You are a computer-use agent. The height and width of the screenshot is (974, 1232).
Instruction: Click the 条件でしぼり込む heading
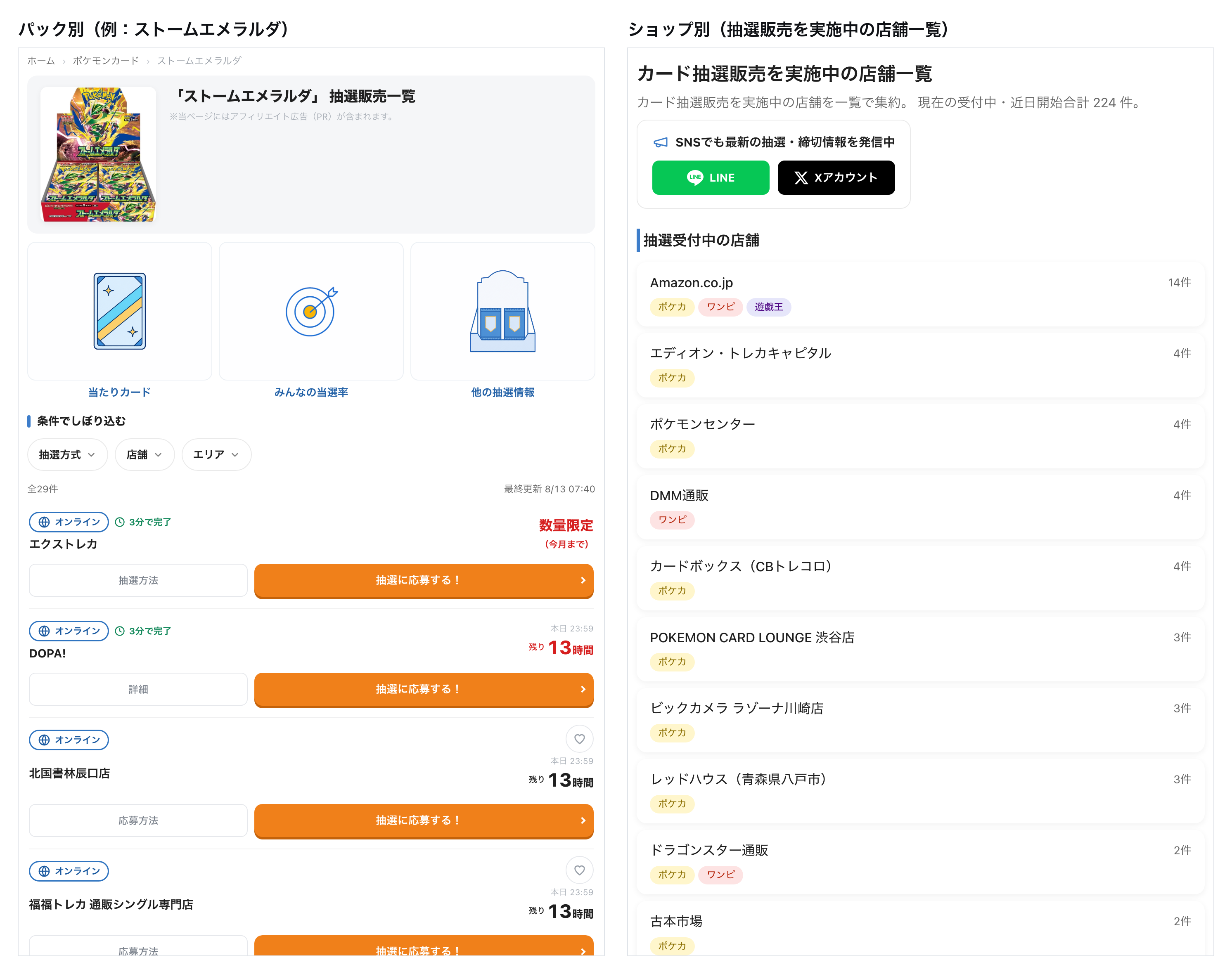click(81, 421)
